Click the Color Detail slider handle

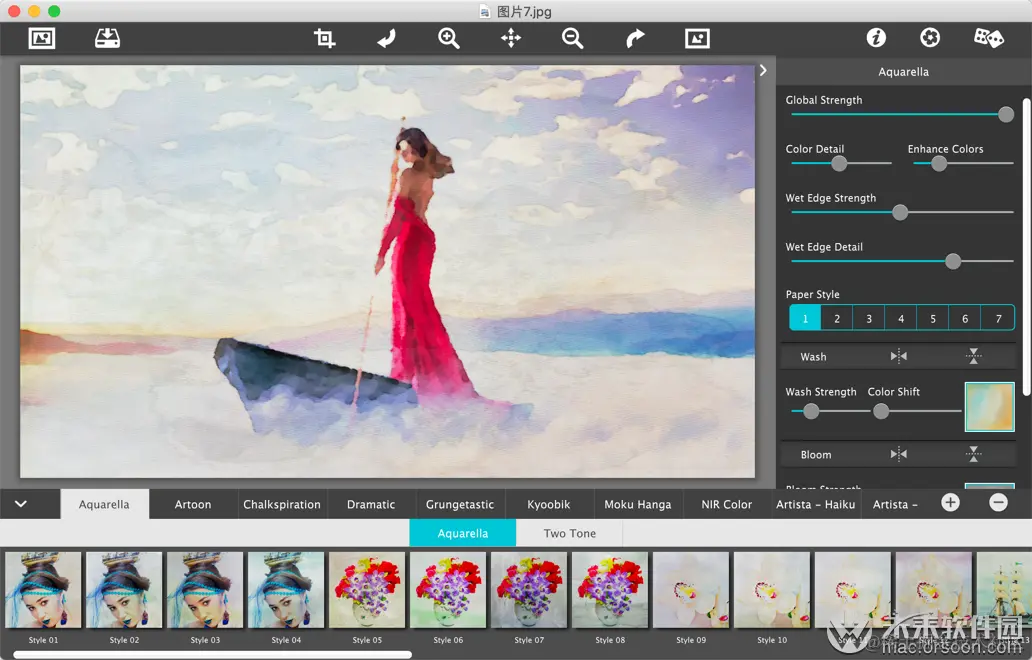click(x=839, y=163)
